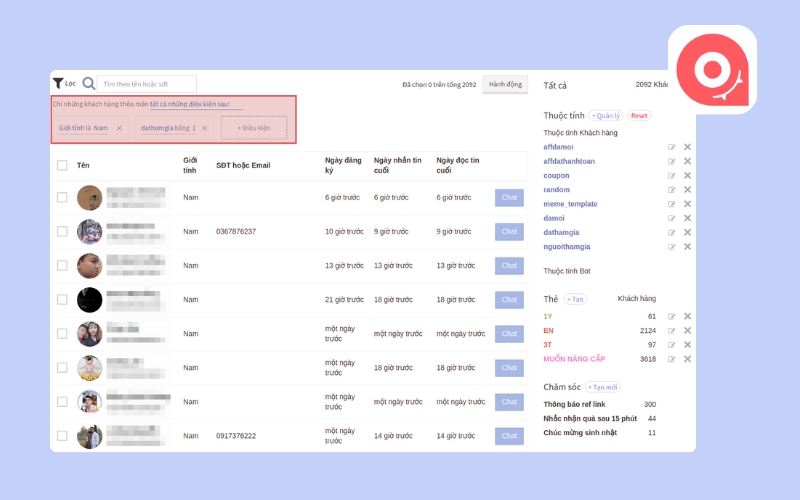Click edit icon next to meme_template
Image resolution: width=800 pixels, height=500 pixels.
click(672, 204)
